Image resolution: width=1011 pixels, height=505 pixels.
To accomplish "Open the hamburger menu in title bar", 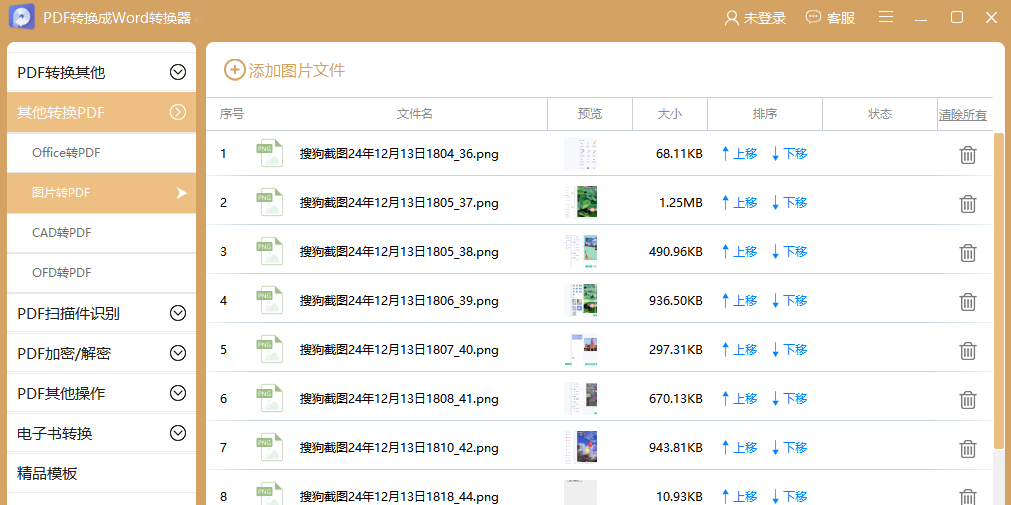I will point(886,17).
